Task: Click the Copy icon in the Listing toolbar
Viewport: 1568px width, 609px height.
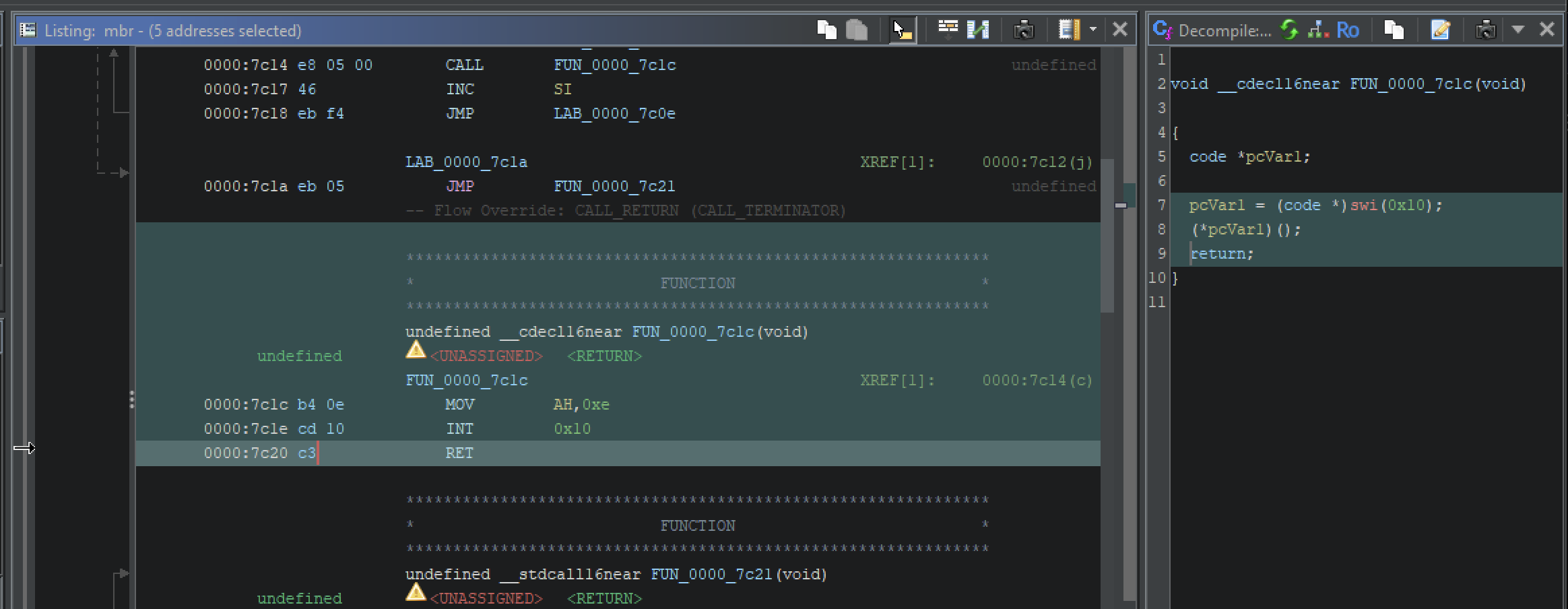Action: pos(827,30)
